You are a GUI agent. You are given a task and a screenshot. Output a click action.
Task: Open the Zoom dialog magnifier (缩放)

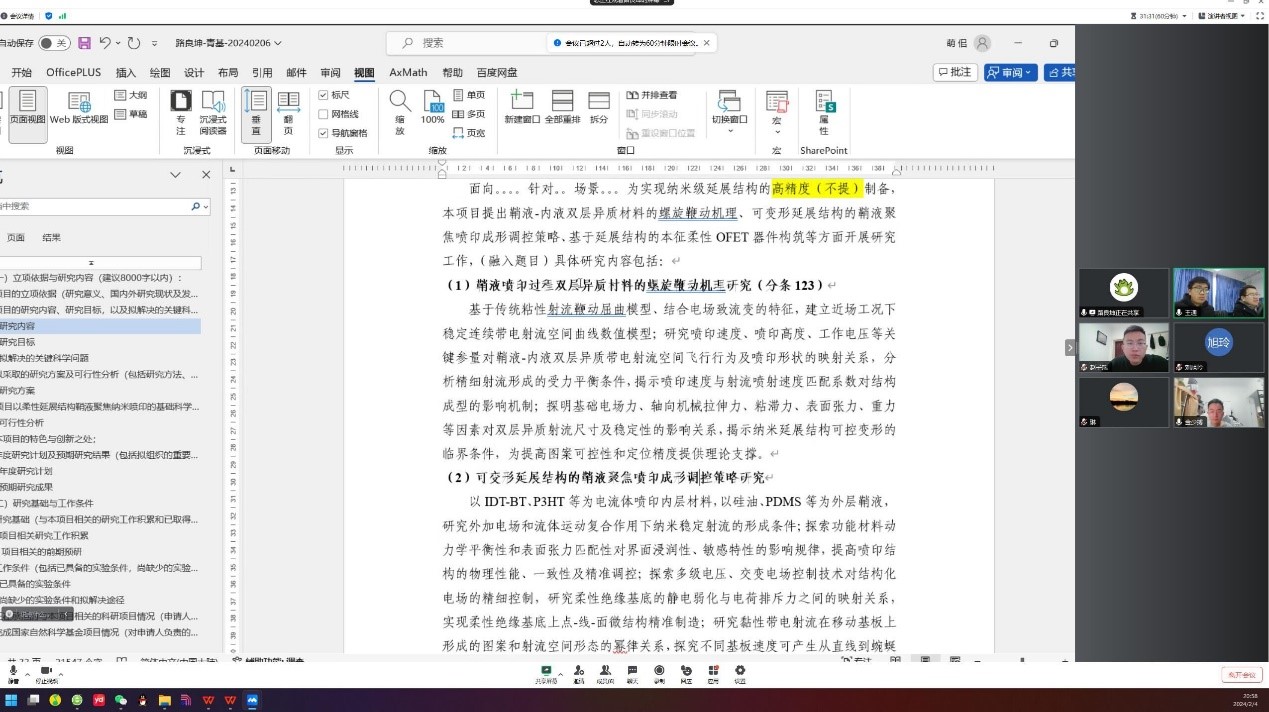(x=400, y=112)
